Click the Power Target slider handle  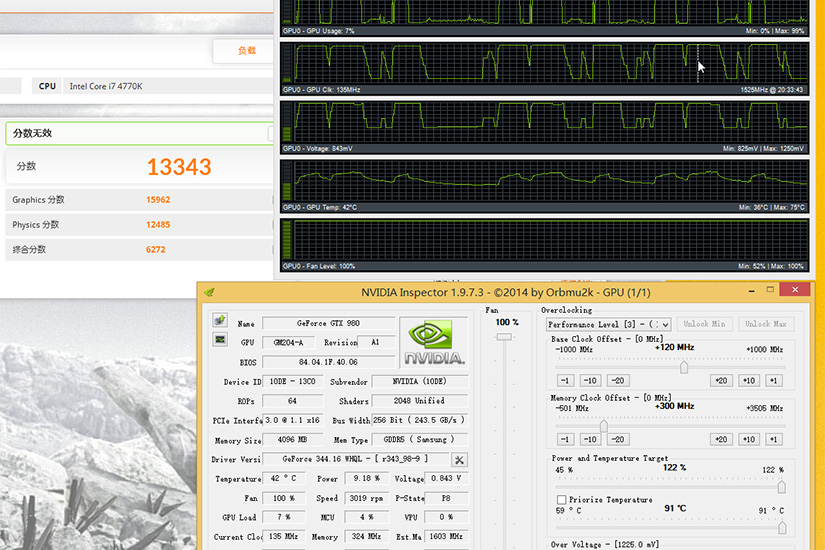click(x=782, y=486)
